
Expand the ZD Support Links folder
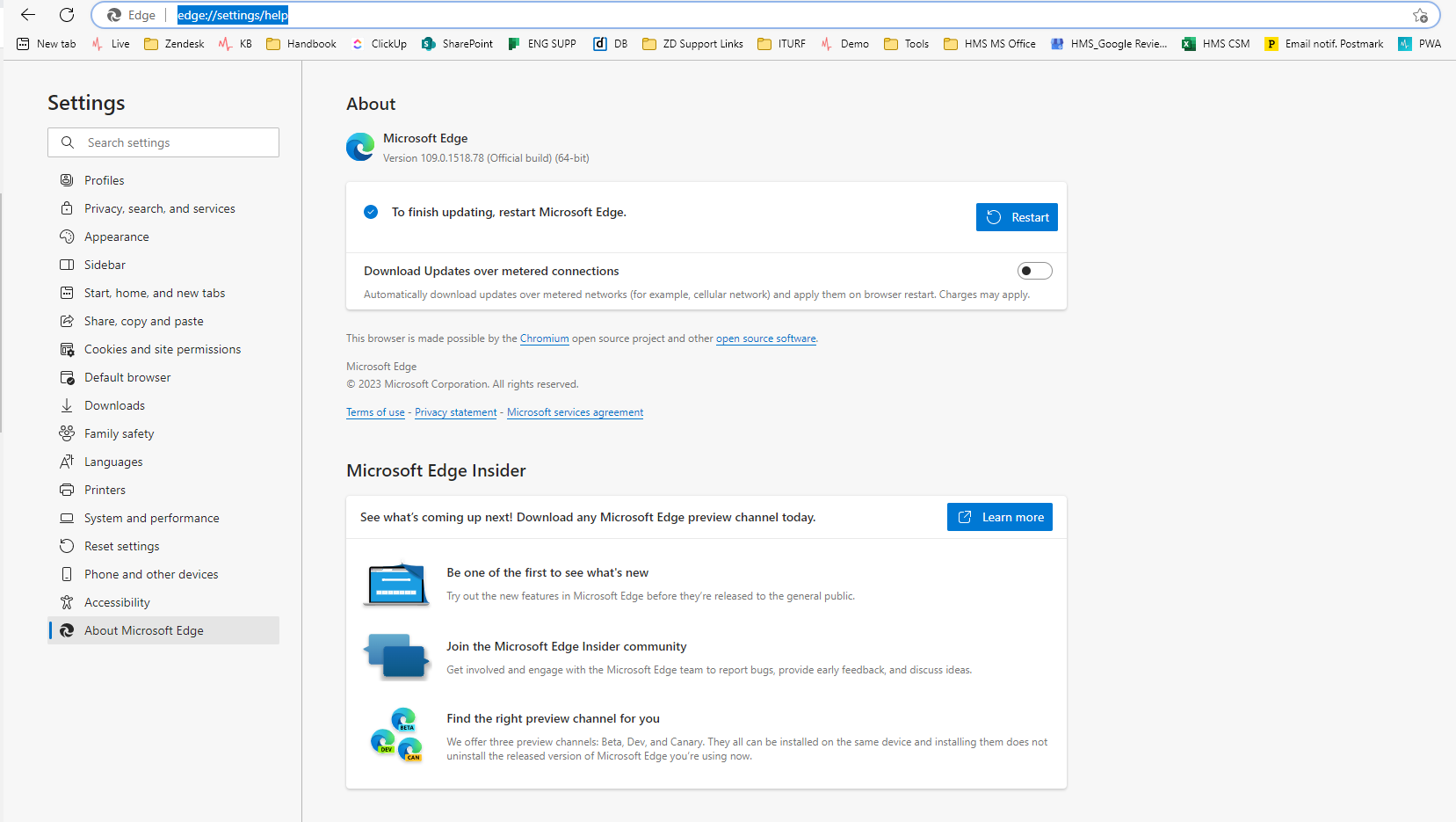point(692,44)
